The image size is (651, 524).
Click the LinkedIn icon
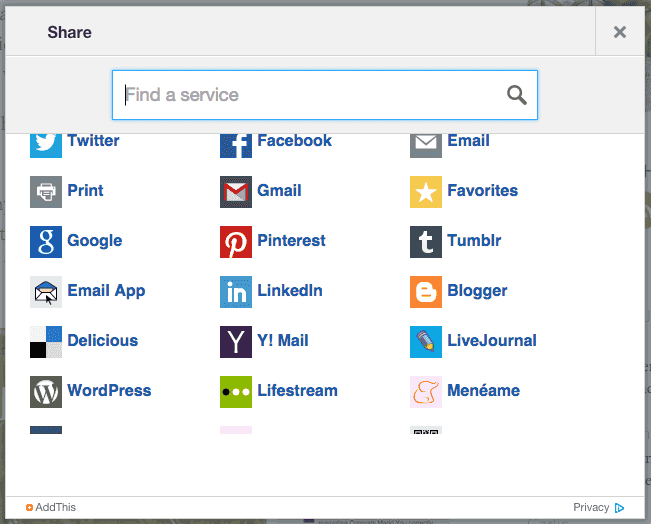(236, 292)
